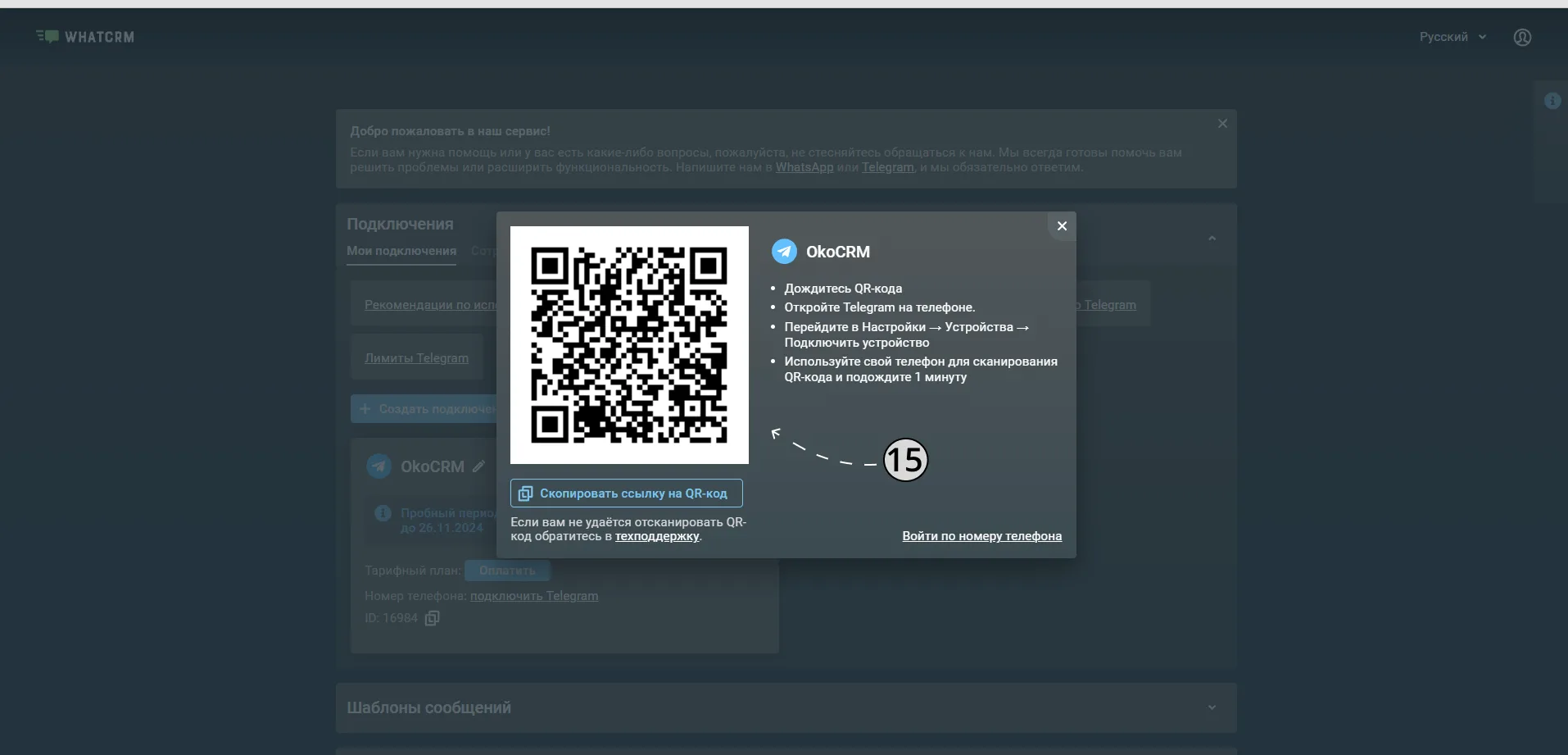Click the Подключения section heading
The image size is (1568, 755).
[x=400, y=224]
